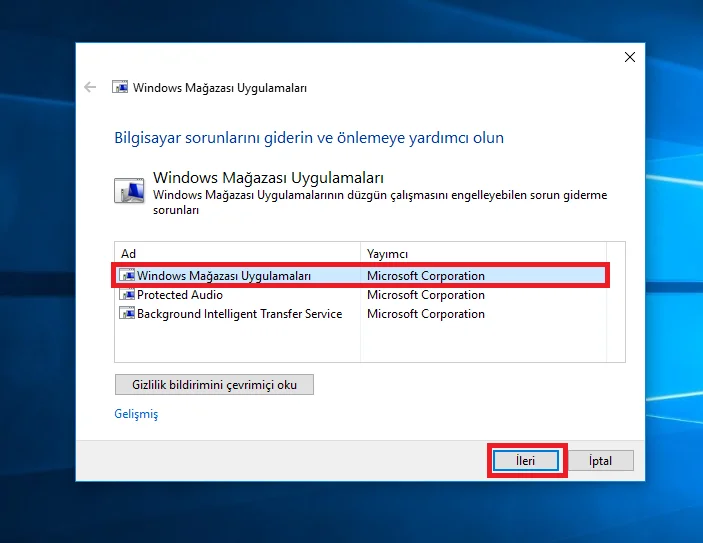This screenshot has width=703, height=543.
Task: Click the icon beside Background Intelligent Transfer Service
Action: pyautogui.click(x=127, y=313)
